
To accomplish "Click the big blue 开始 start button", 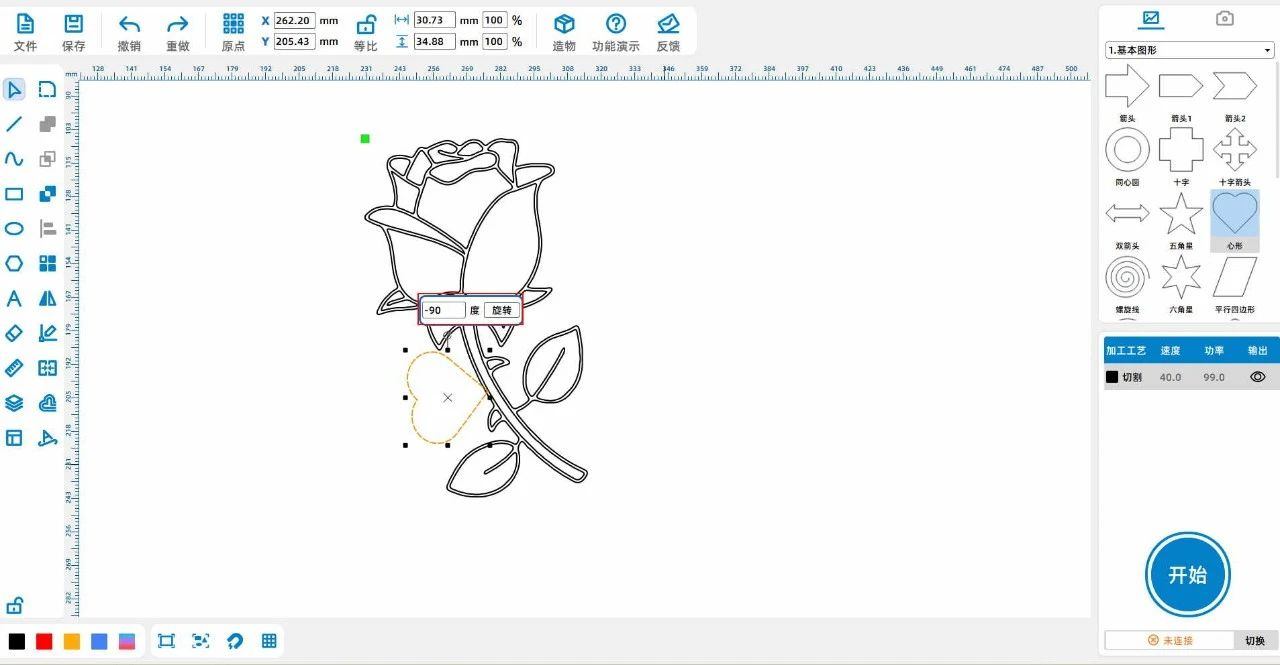I will [x=1187, y=575].
